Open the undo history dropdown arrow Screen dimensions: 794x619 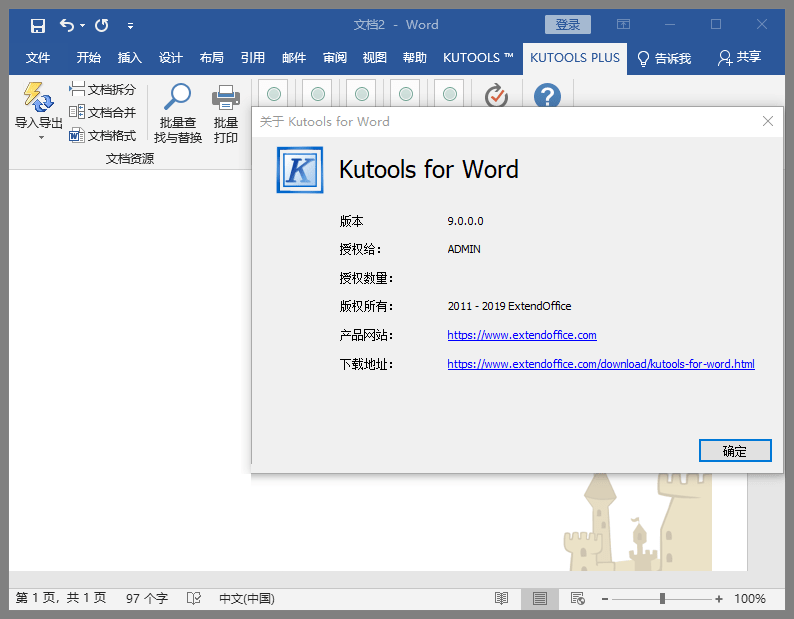pos(82,25)
